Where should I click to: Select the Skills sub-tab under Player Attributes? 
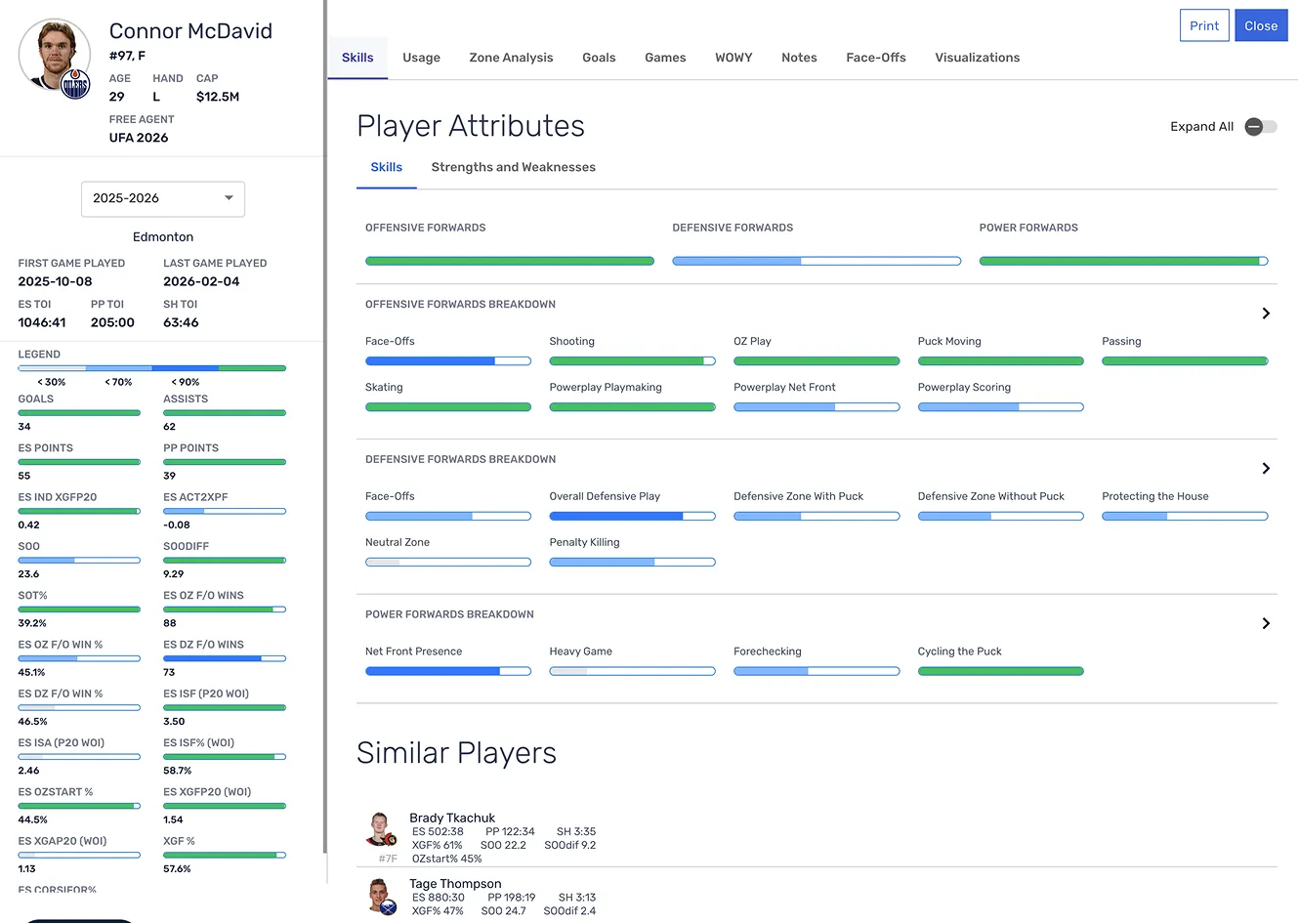387,167
